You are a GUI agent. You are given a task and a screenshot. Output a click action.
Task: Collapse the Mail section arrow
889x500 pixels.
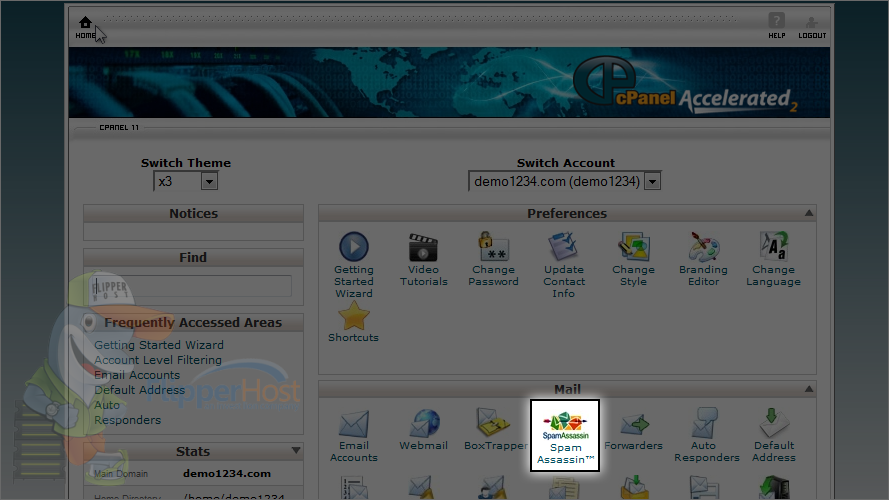pos(808,389)
